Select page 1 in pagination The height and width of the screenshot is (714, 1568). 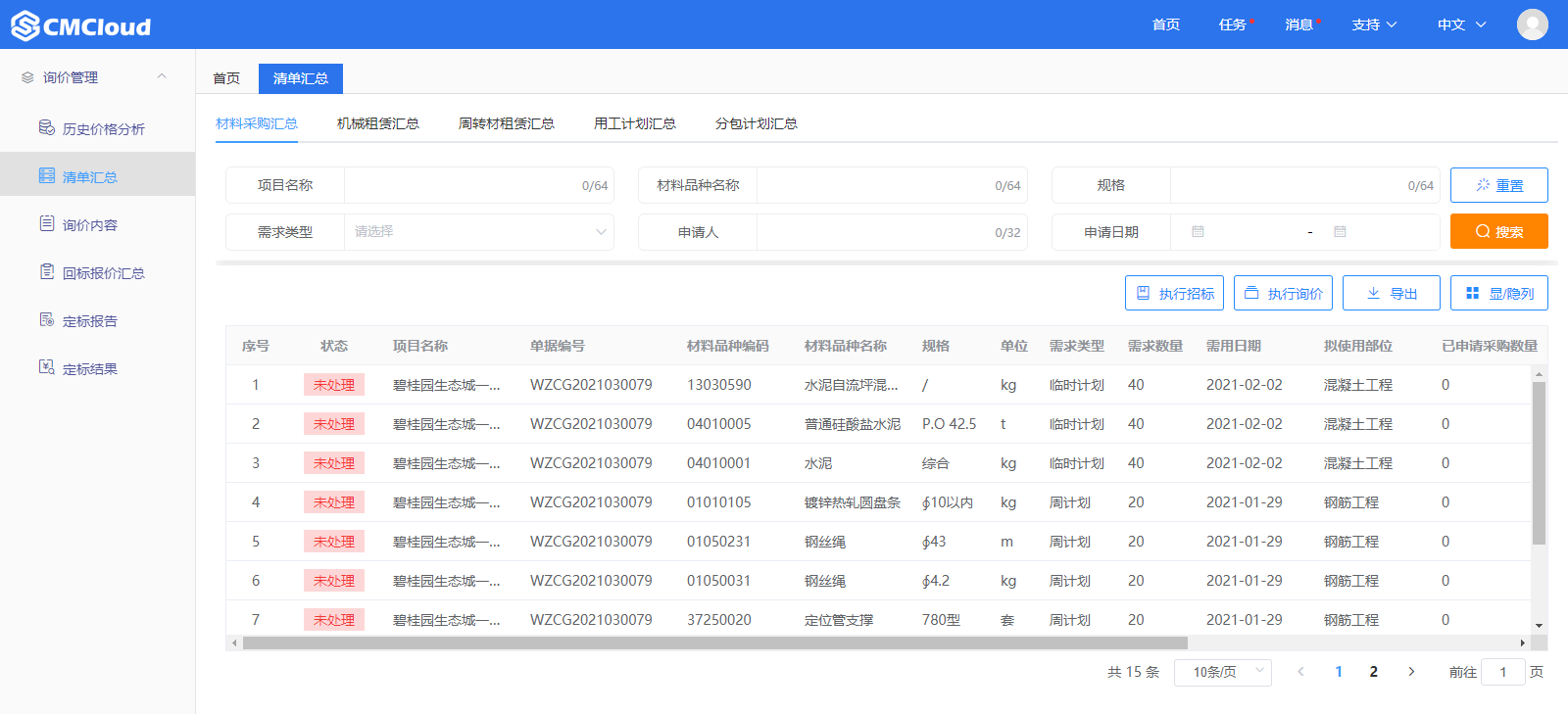tap(1339, 672)
